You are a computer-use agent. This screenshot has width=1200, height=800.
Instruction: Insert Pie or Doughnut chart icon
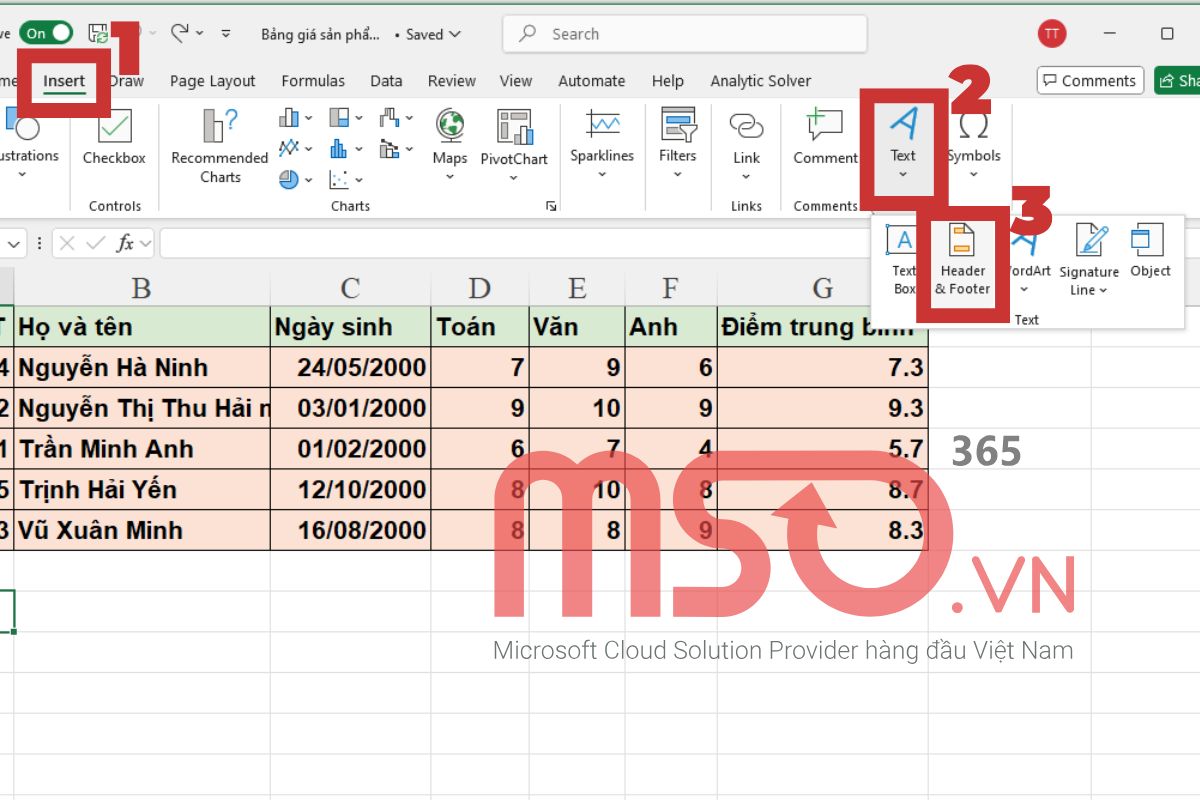[x=295, y=180]
